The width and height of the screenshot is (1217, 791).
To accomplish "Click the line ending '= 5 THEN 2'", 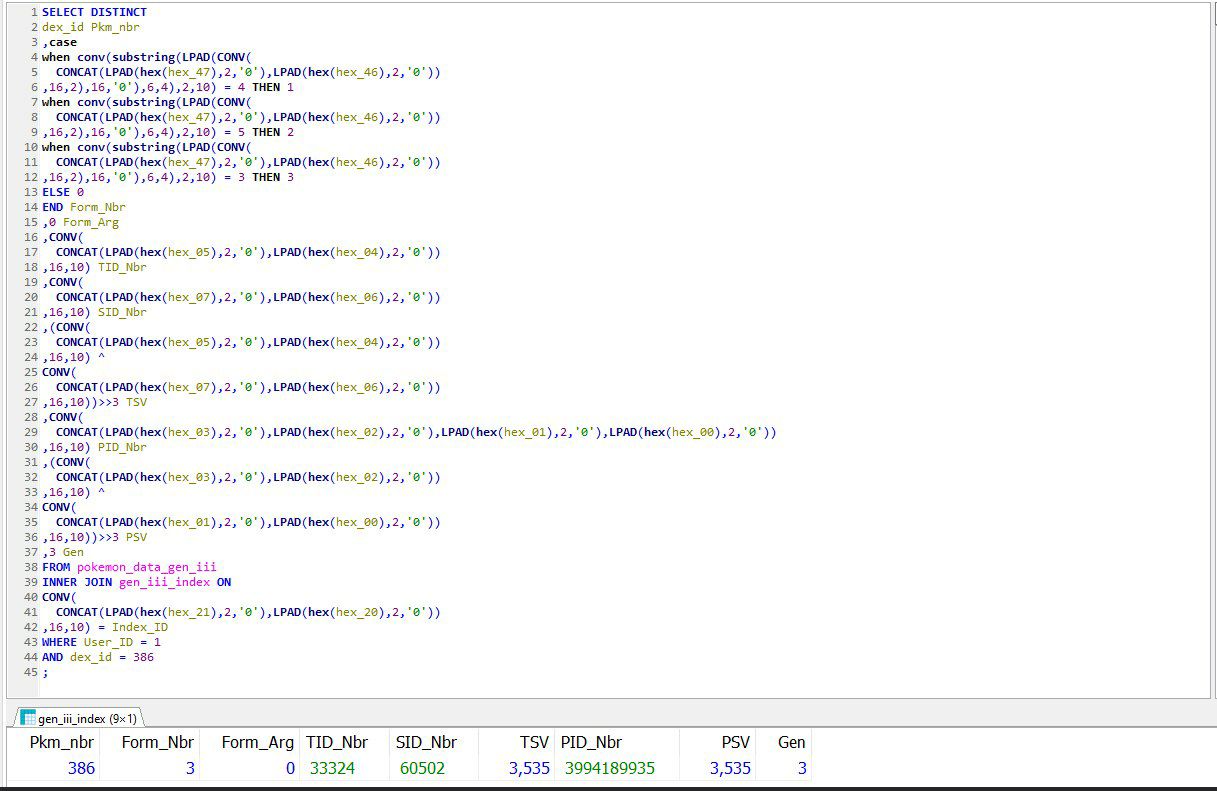I will pos(168,132).
